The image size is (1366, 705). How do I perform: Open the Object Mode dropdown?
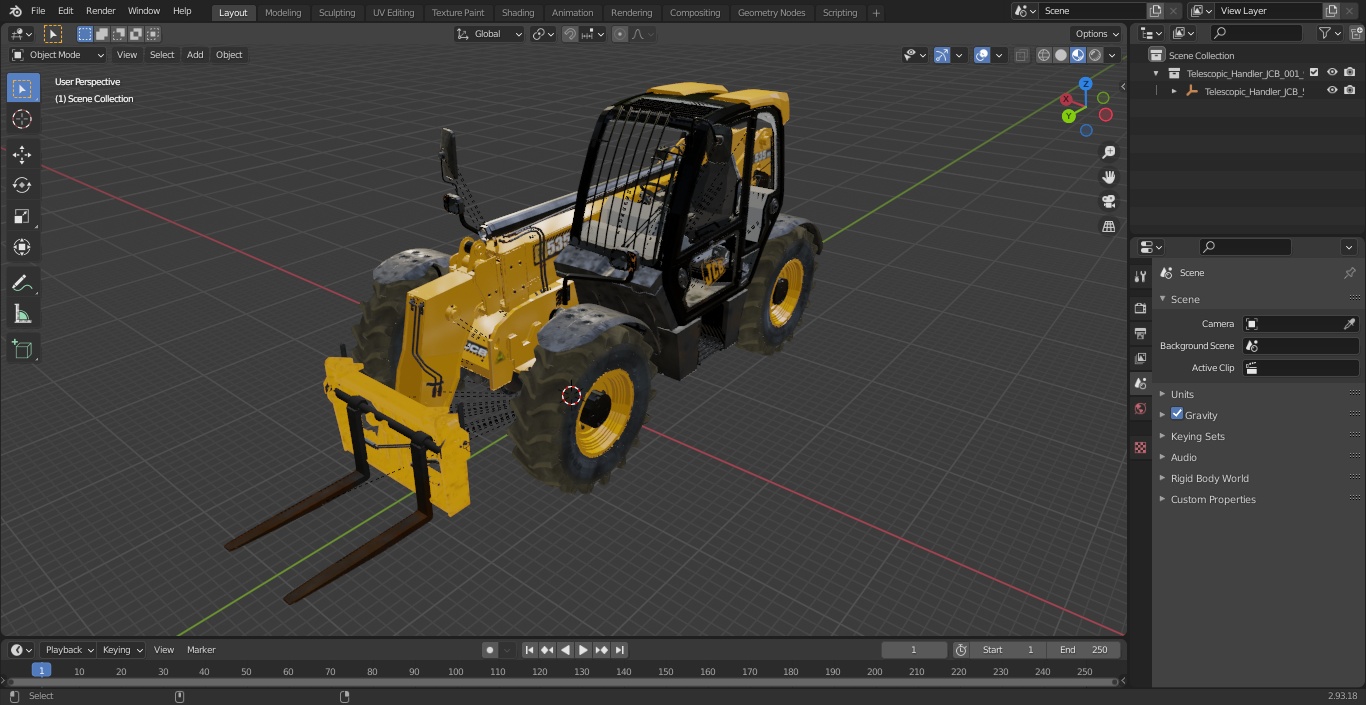(58, 55)
